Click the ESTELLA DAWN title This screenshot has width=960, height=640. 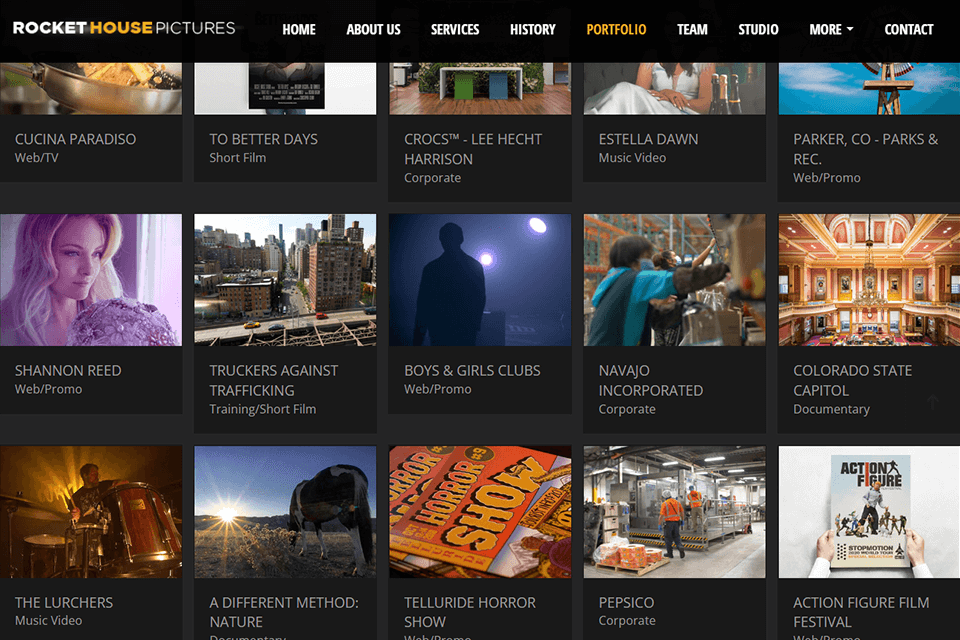pos(648,139)
